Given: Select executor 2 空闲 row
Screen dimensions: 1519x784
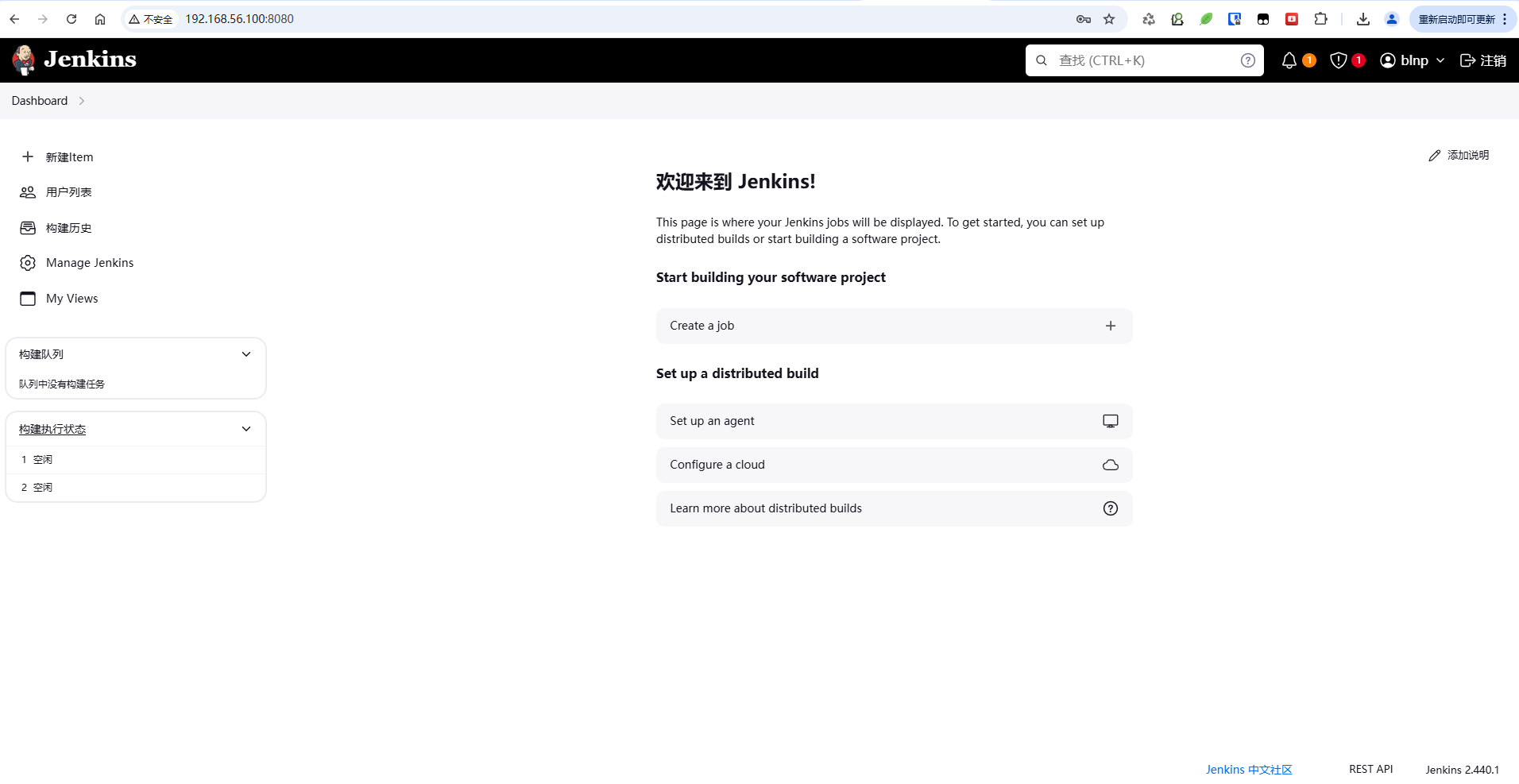Looking at the screenshot, I should point(136,488).
